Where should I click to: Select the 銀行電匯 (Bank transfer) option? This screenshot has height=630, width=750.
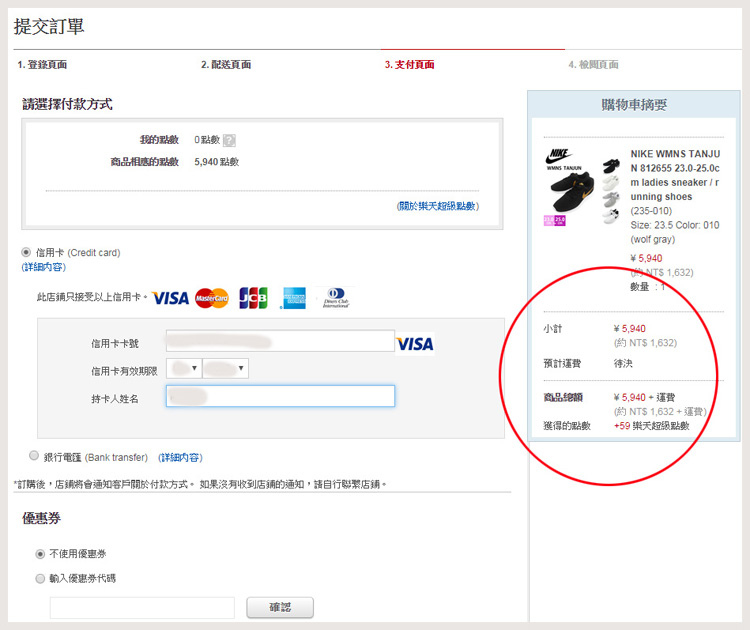pyautogui.click(x=35, y=456)
